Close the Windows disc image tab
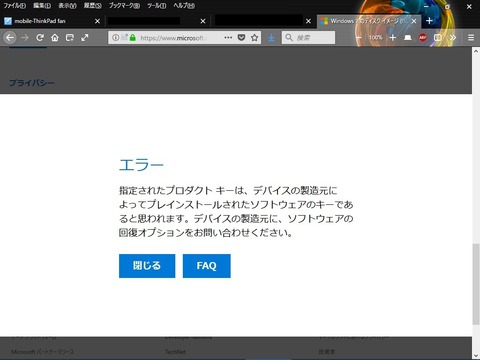This screenshot has height=360, width=480. 414,21
